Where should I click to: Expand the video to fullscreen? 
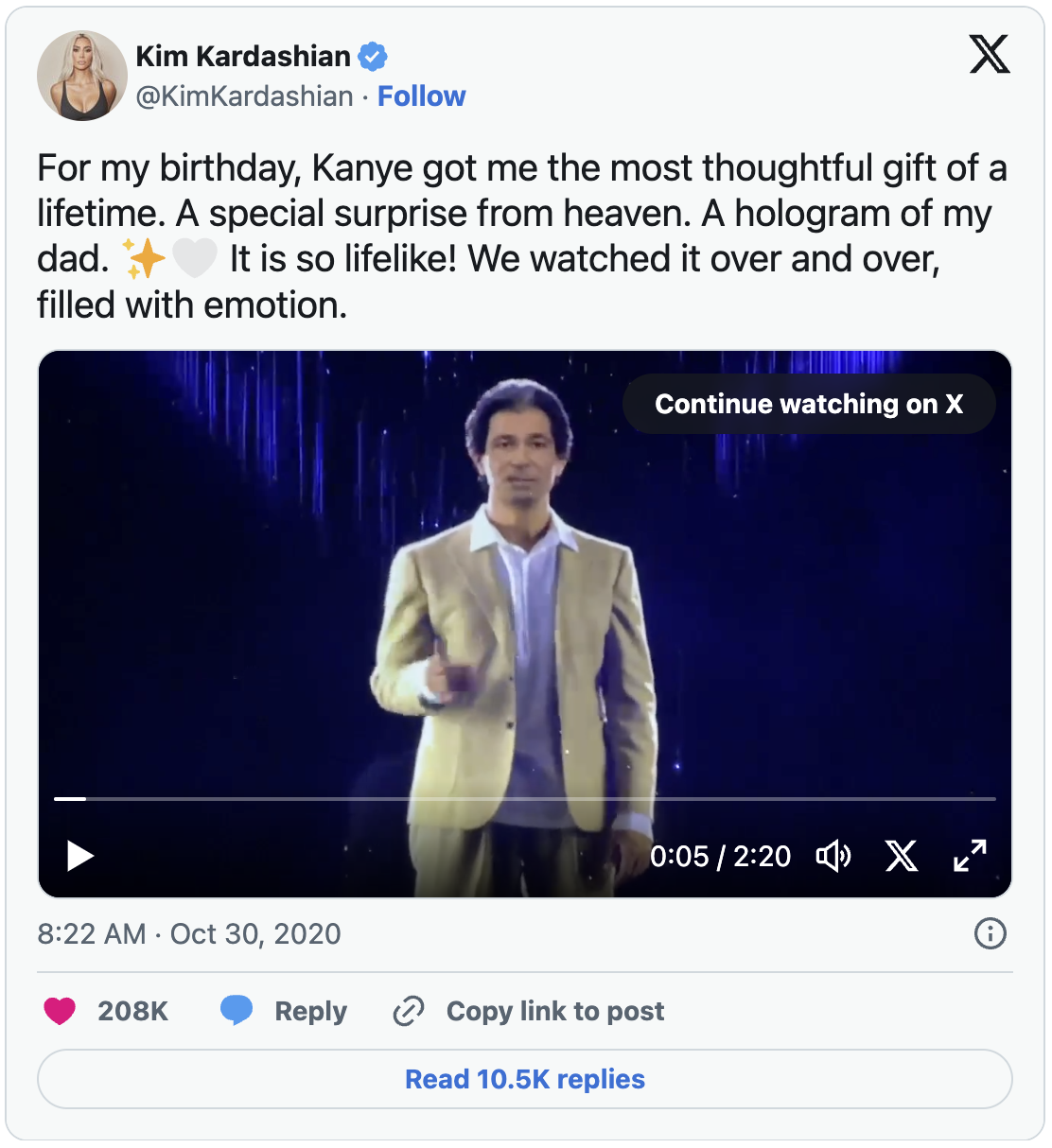pos(970,856)
